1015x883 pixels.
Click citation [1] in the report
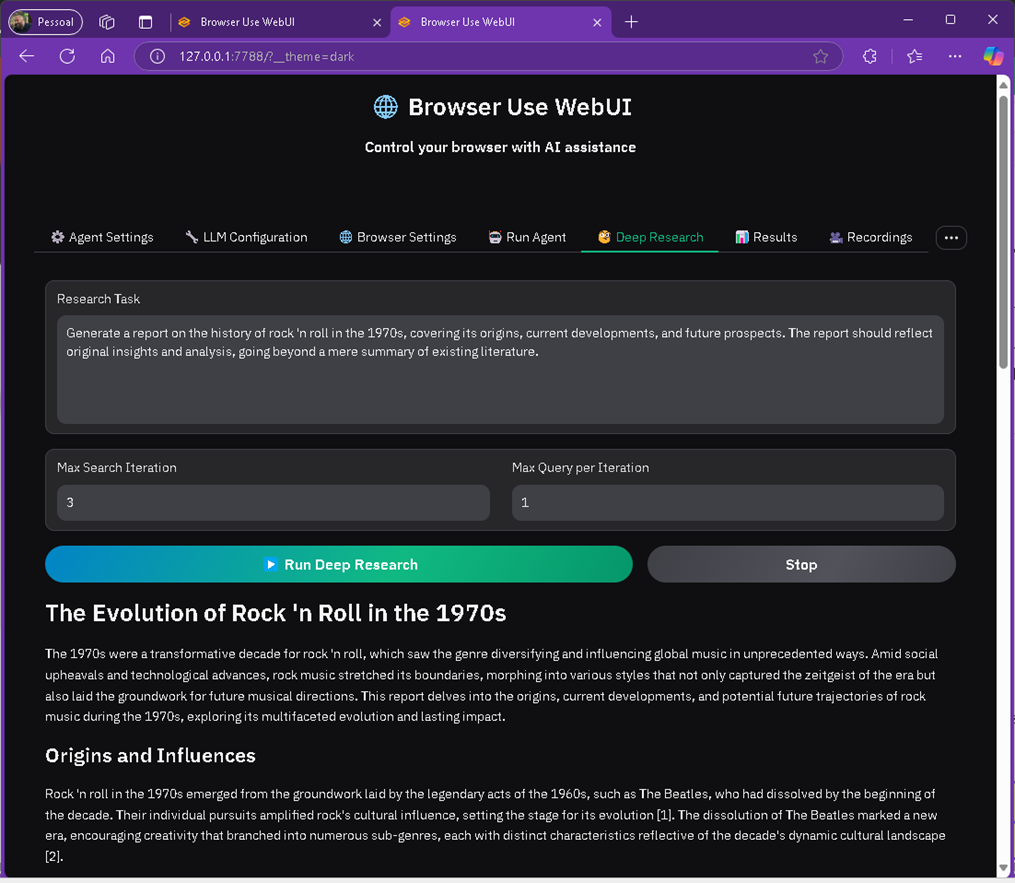tap(664, 814)
